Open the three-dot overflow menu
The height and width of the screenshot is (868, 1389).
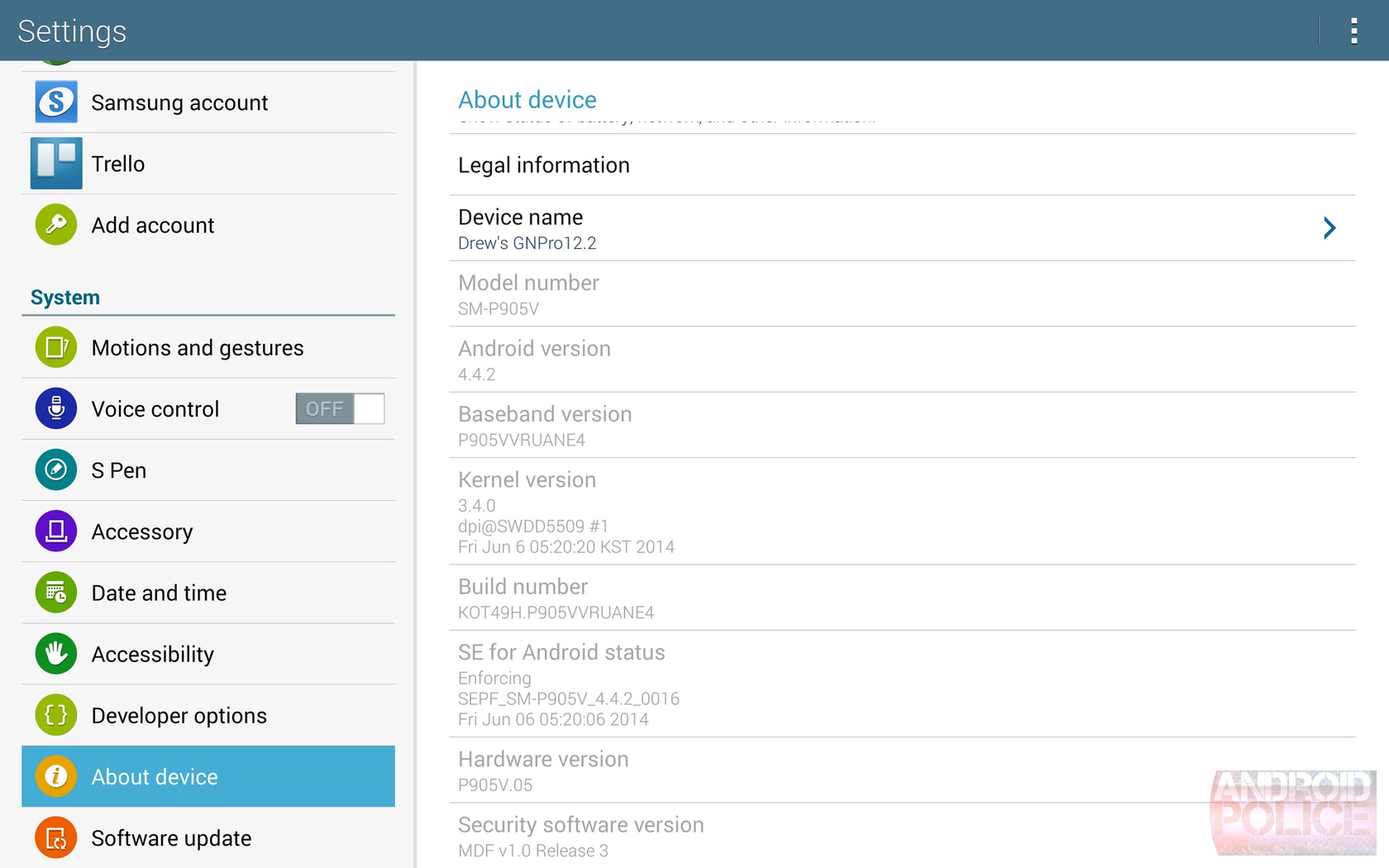click(x=1353, y=31)
